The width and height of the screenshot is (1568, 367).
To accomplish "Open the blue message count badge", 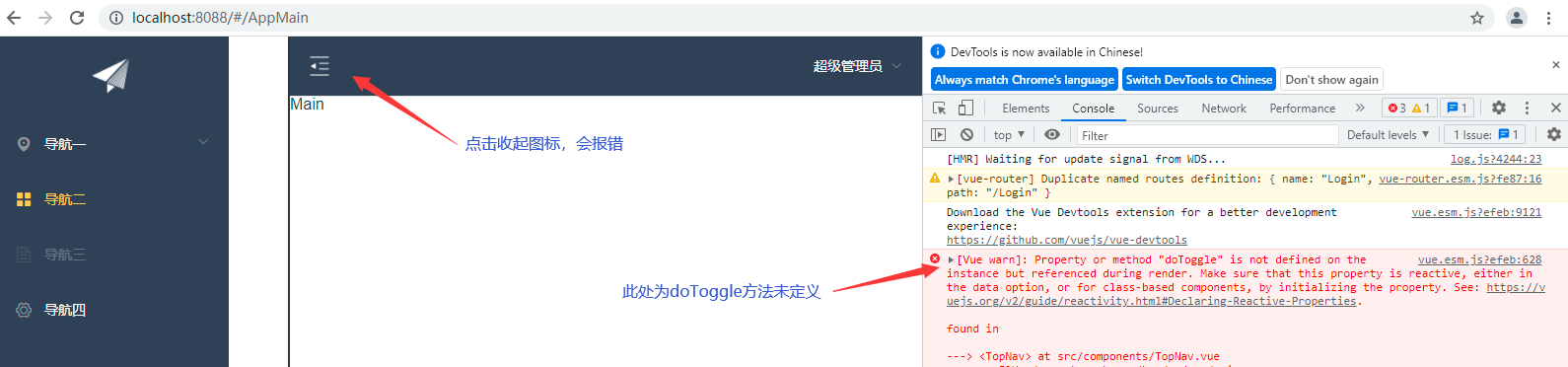I will 1457,109.
